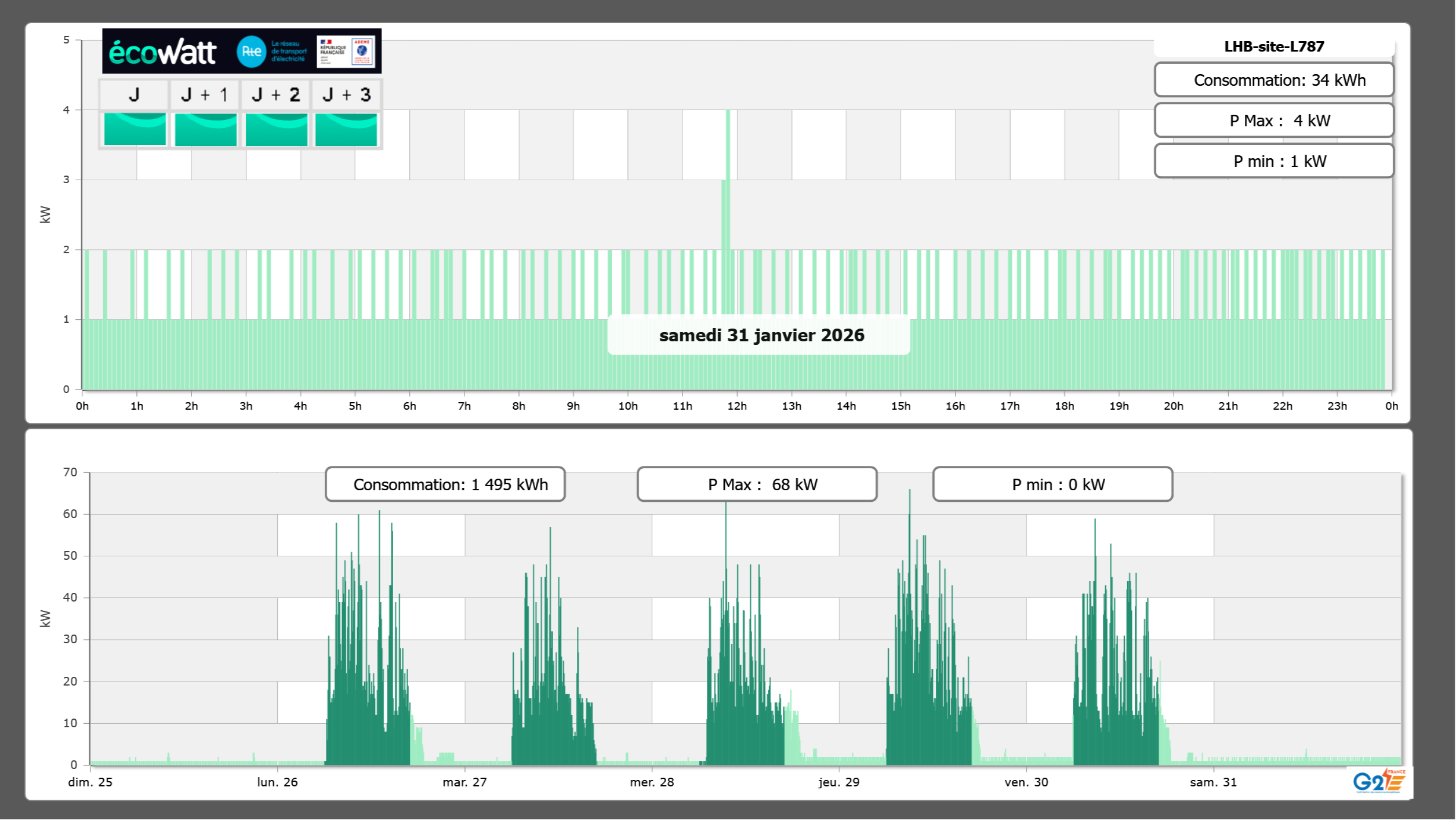Click the Consommation: 34 kWh box
This screenshot has width=1456, height=820.
1274,80
